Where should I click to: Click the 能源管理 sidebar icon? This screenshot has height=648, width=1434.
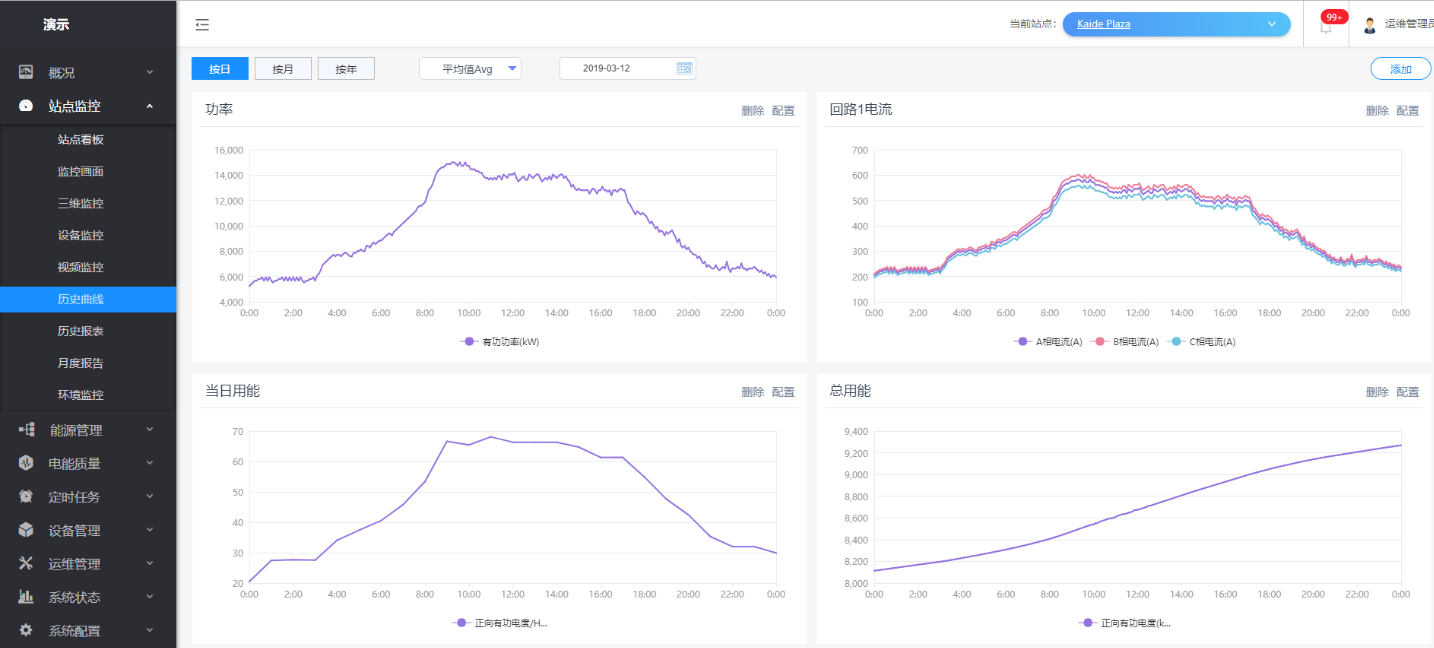pos(26,430)
